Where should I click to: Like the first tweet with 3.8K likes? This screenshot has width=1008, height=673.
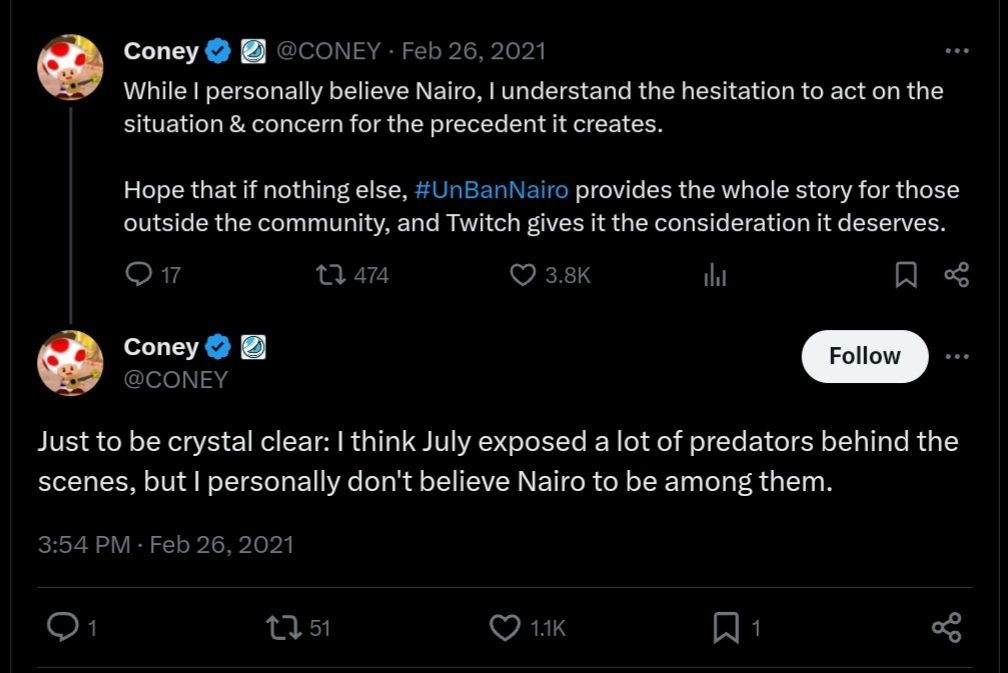pos(523,275)
